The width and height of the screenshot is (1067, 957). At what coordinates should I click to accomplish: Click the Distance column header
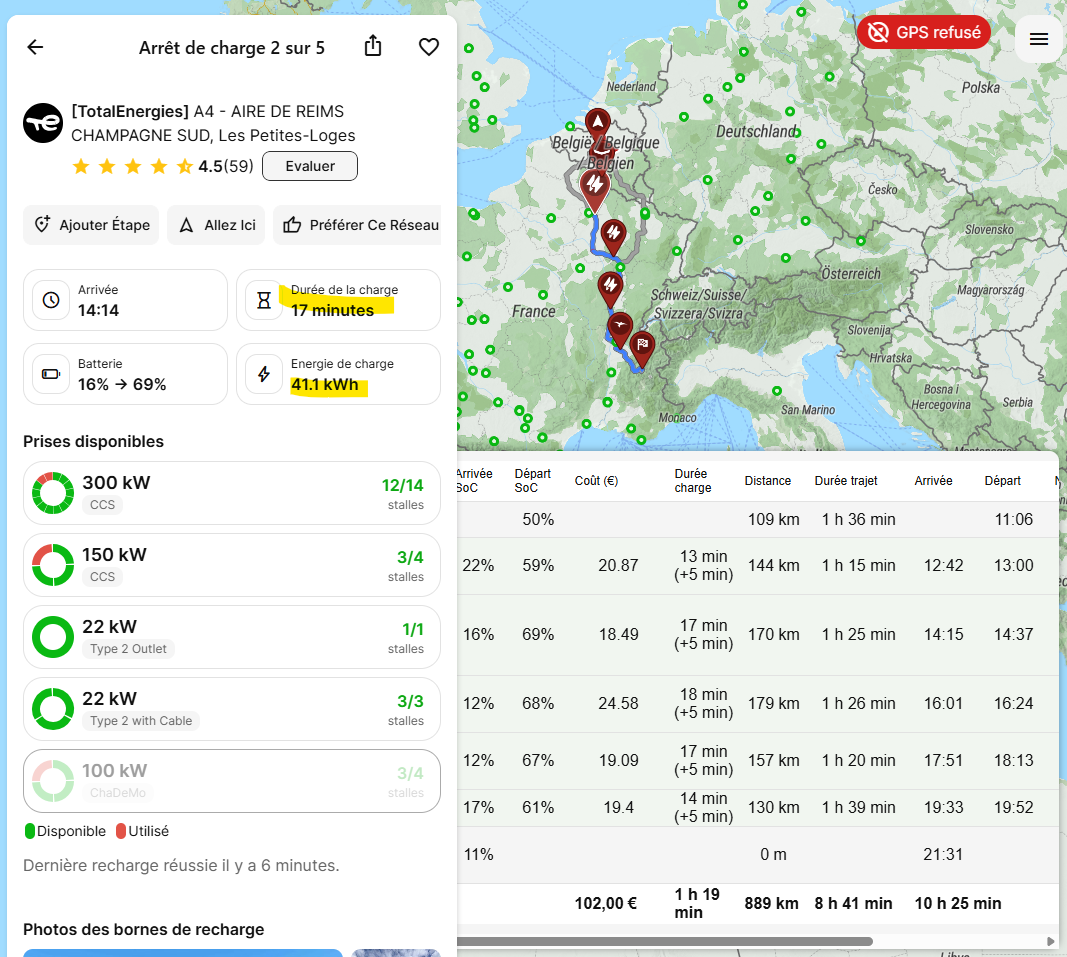coord(767,481)
